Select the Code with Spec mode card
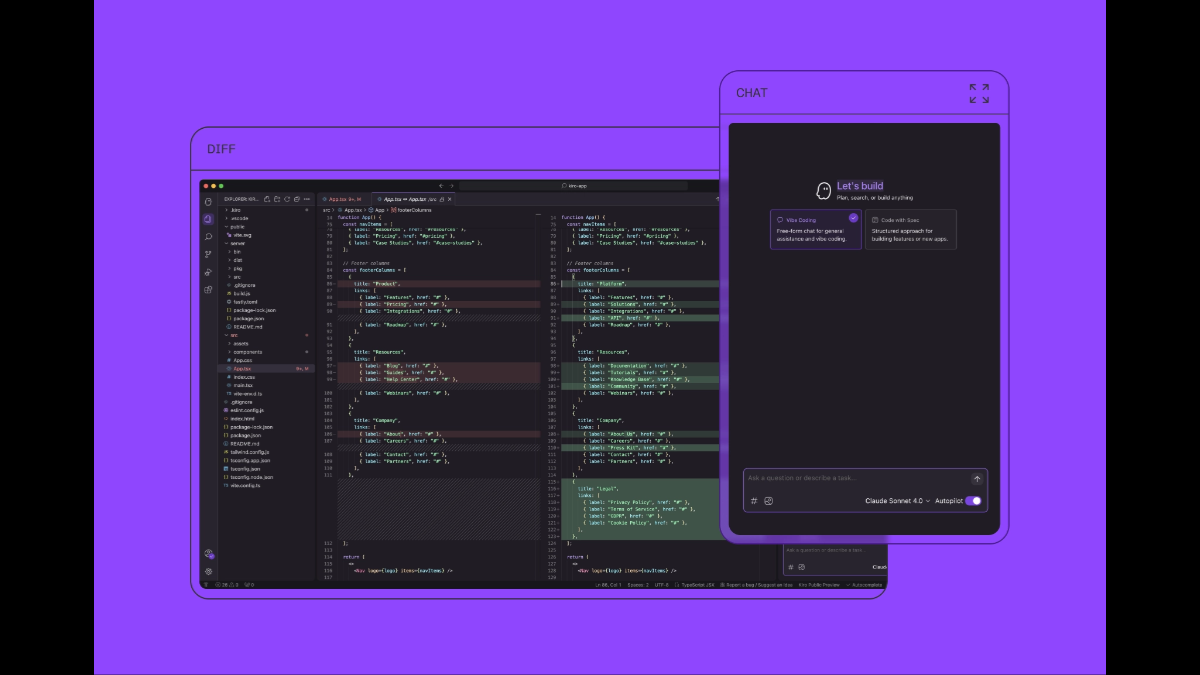 (910, 229)
